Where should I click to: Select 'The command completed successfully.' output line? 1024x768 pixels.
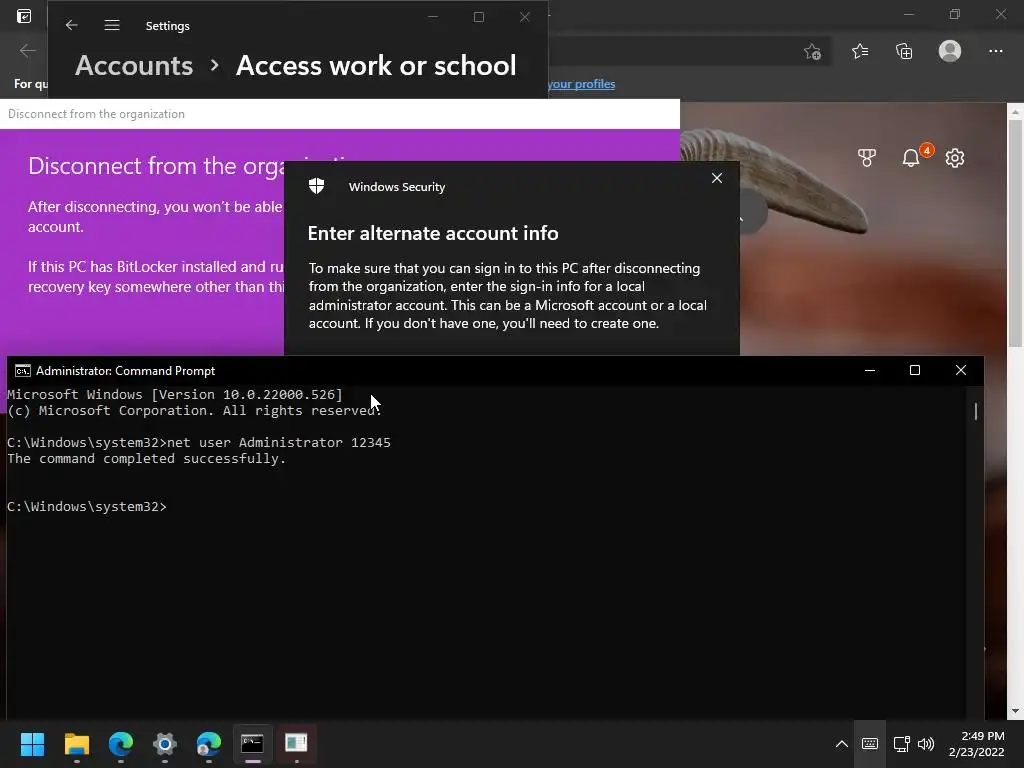(x=146, y=458)
